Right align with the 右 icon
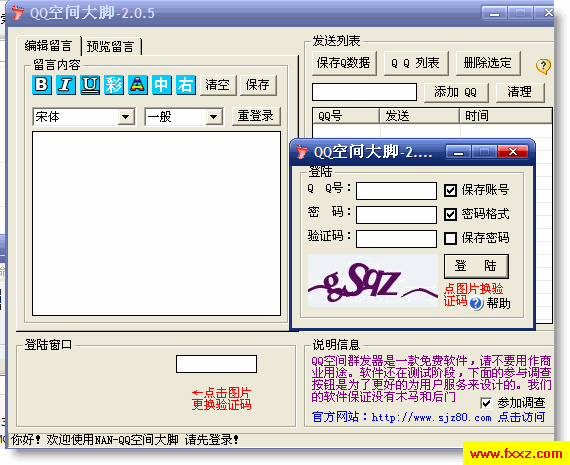Image resolution: width=570 pixels, height=465 pixels. coord(186,85)
